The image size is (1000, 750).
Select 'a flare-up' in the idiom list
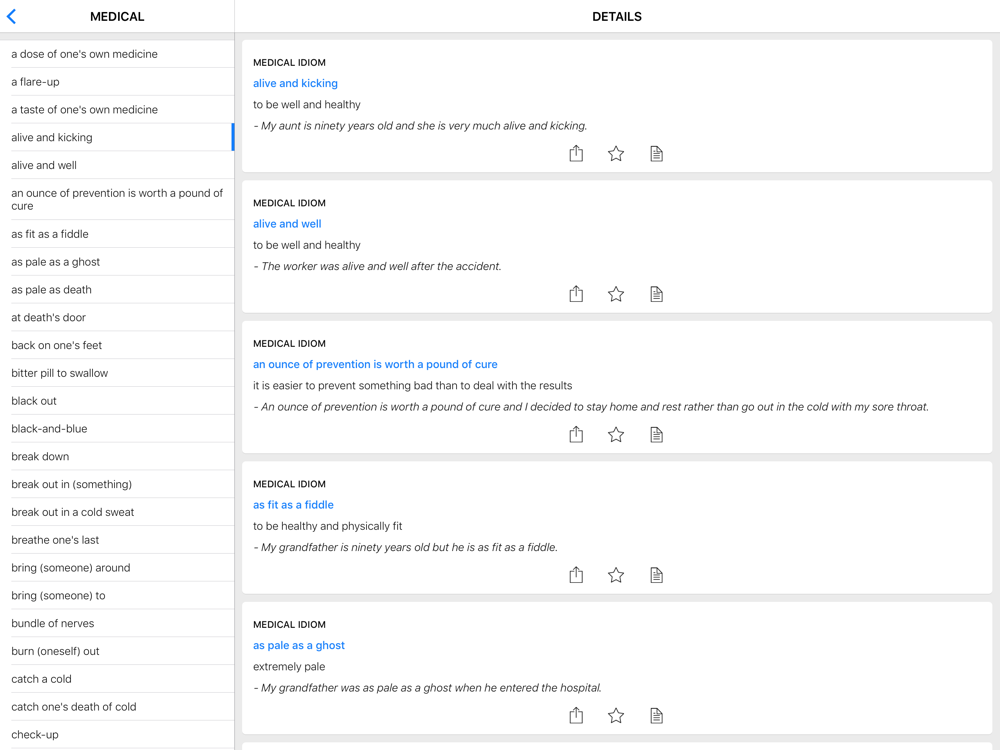click(x=36, y=82)
